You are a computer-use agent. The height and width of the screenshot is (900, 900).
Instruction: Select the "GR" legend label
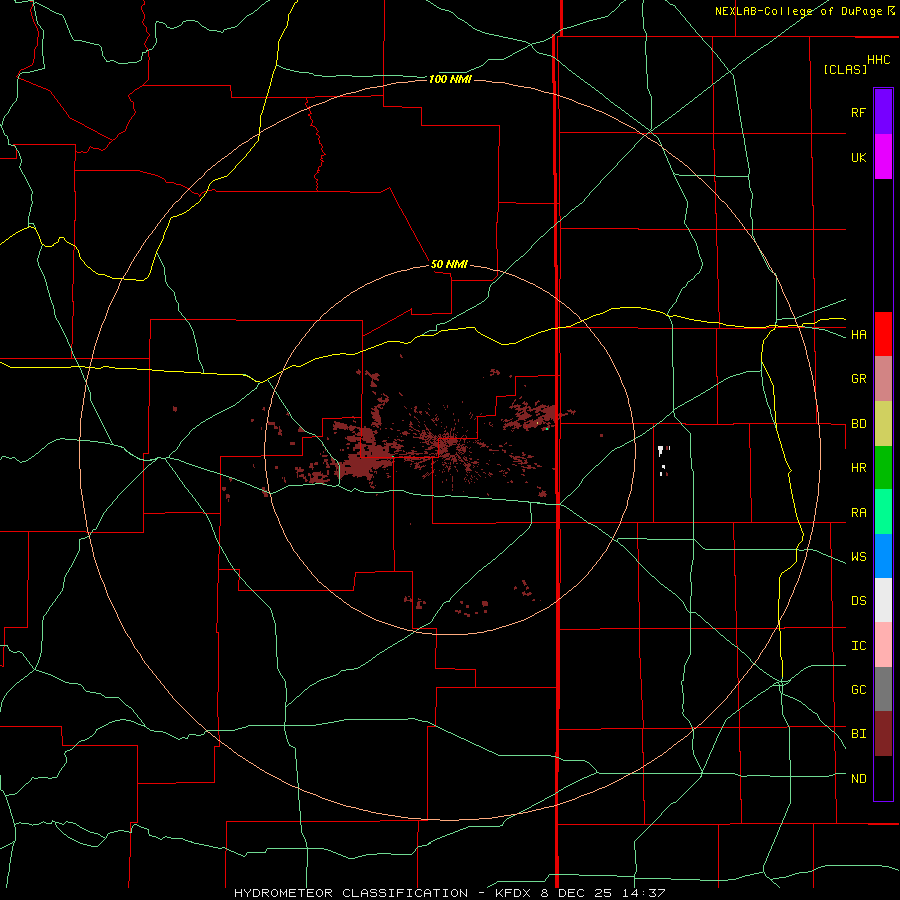coord(858,379)
